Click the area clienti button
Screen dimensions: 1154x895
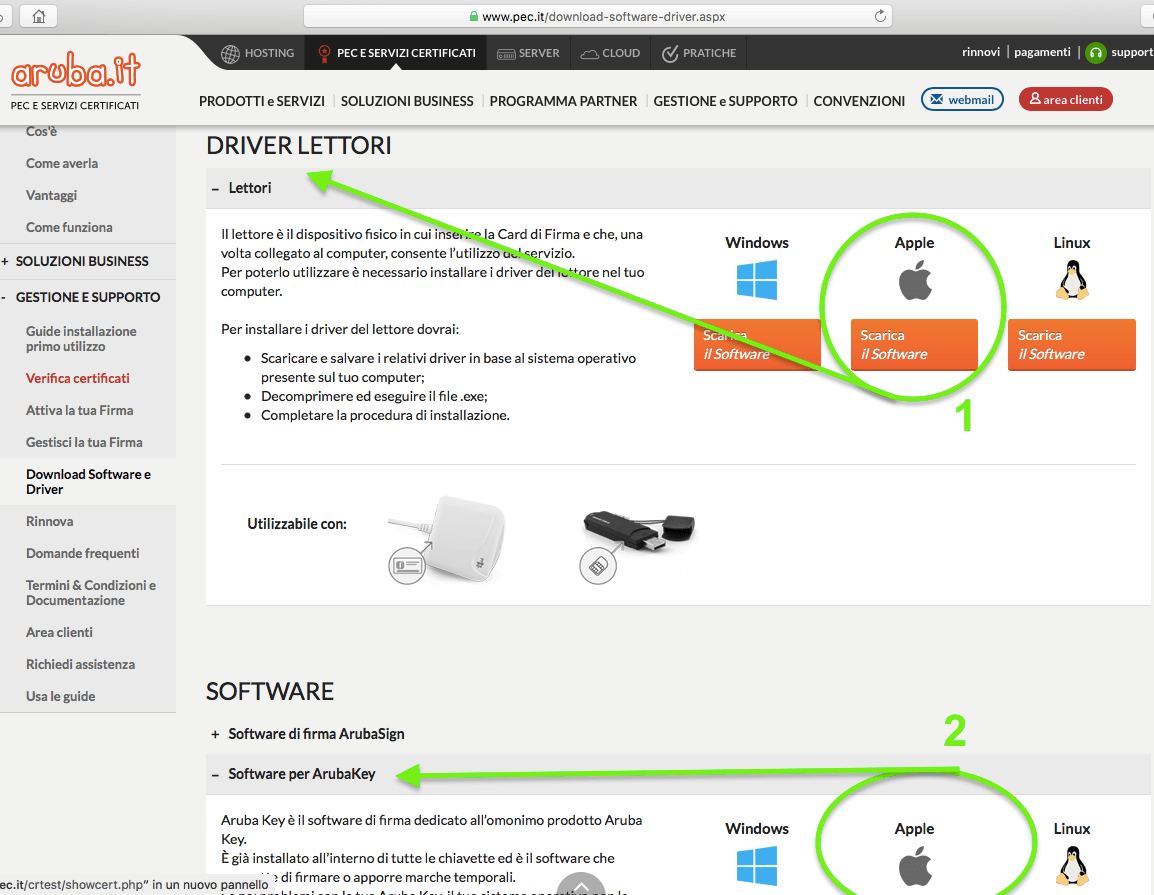[1066, 99]
